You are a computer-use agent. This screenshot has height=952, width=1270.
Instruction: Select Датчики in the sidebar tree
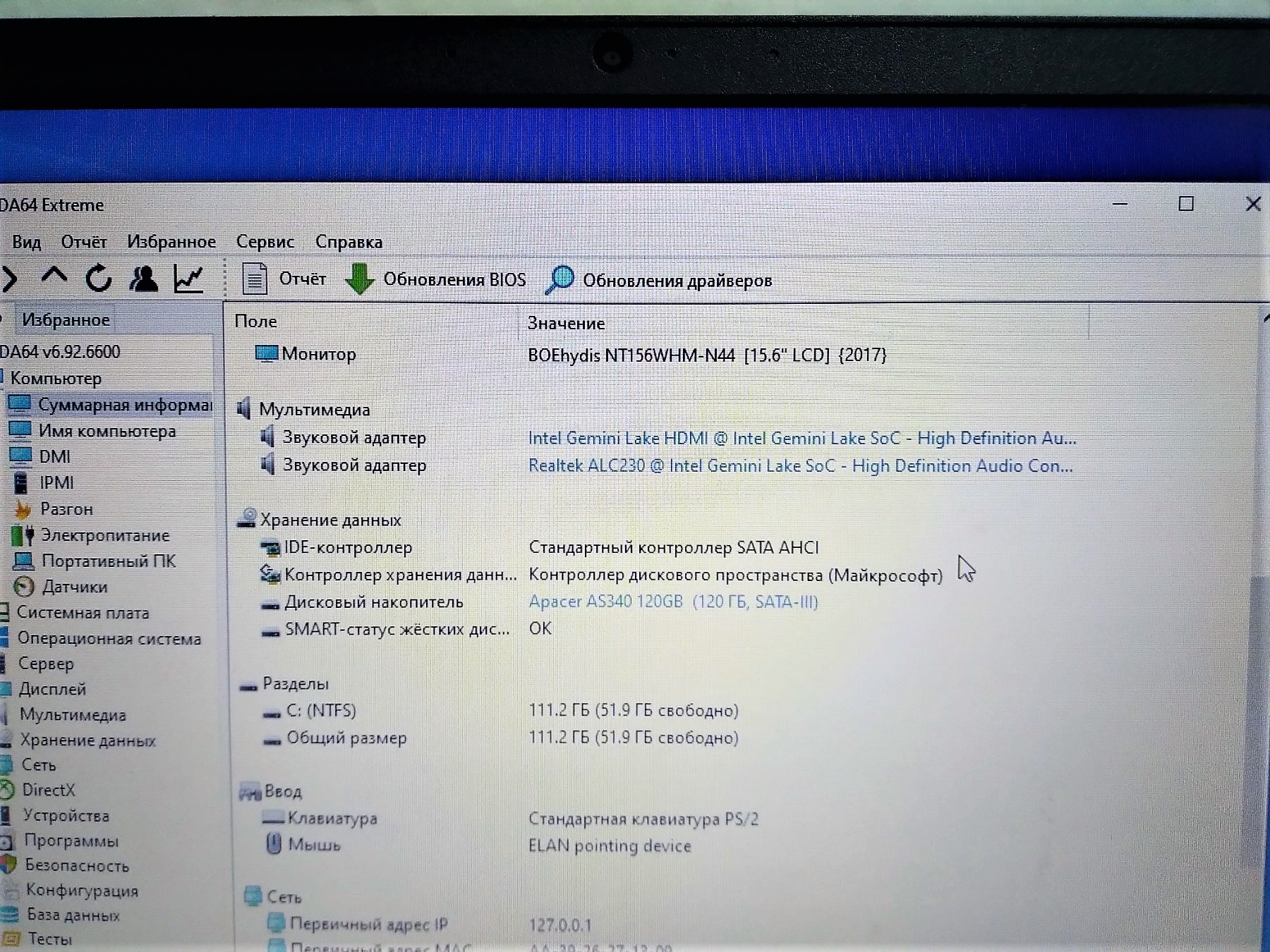tap(75, 587)
